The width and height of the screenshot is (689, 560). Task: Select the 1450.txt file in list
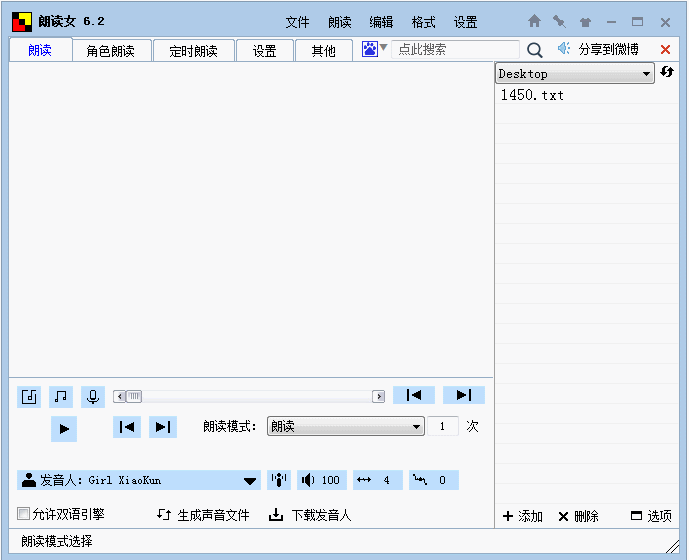tap(532, 95)
